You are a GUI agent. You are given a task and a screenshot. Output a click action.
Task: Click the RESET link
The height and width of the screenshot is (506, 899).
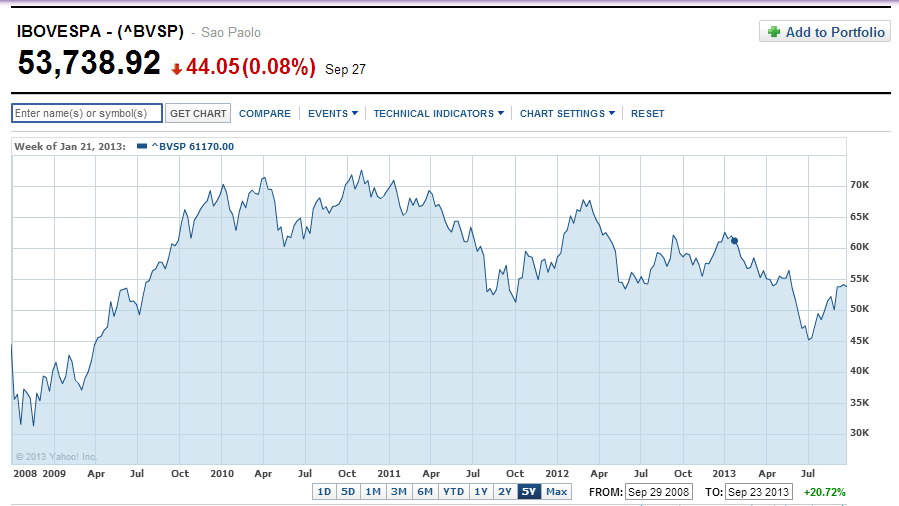point(647,113)
